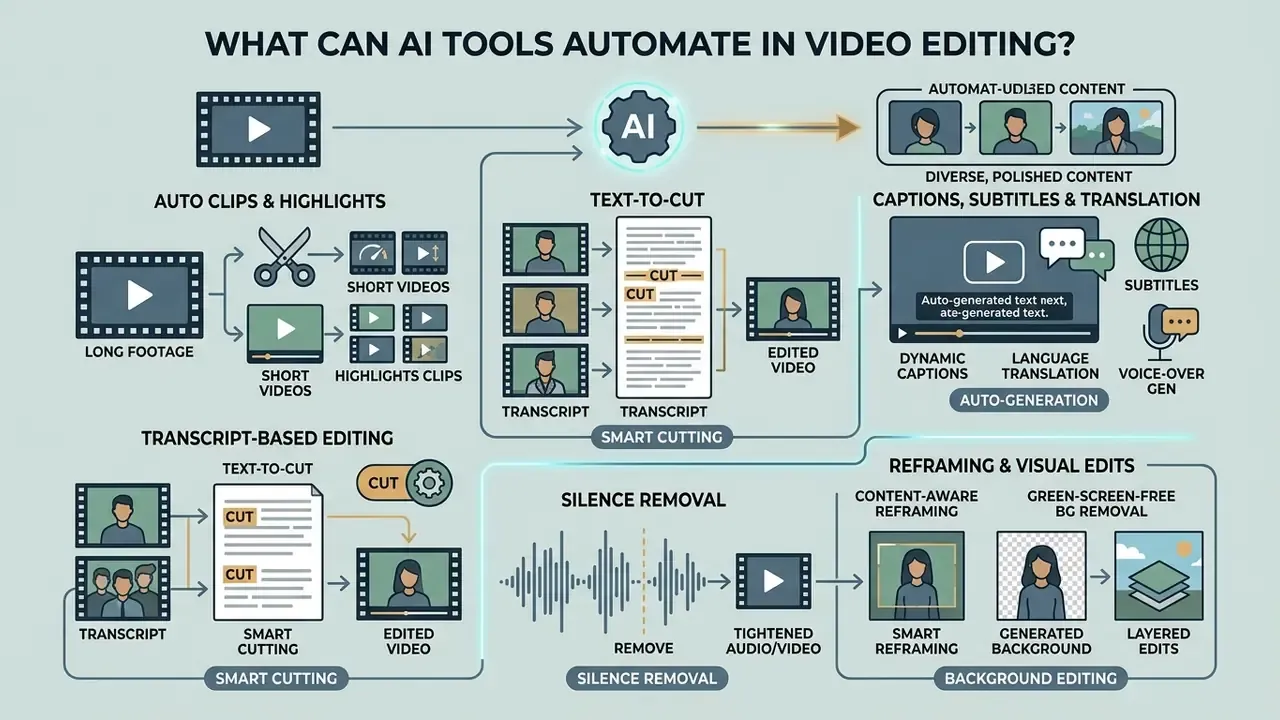Click the "Auto Clips & Highlights" heading

pos(270,202)
